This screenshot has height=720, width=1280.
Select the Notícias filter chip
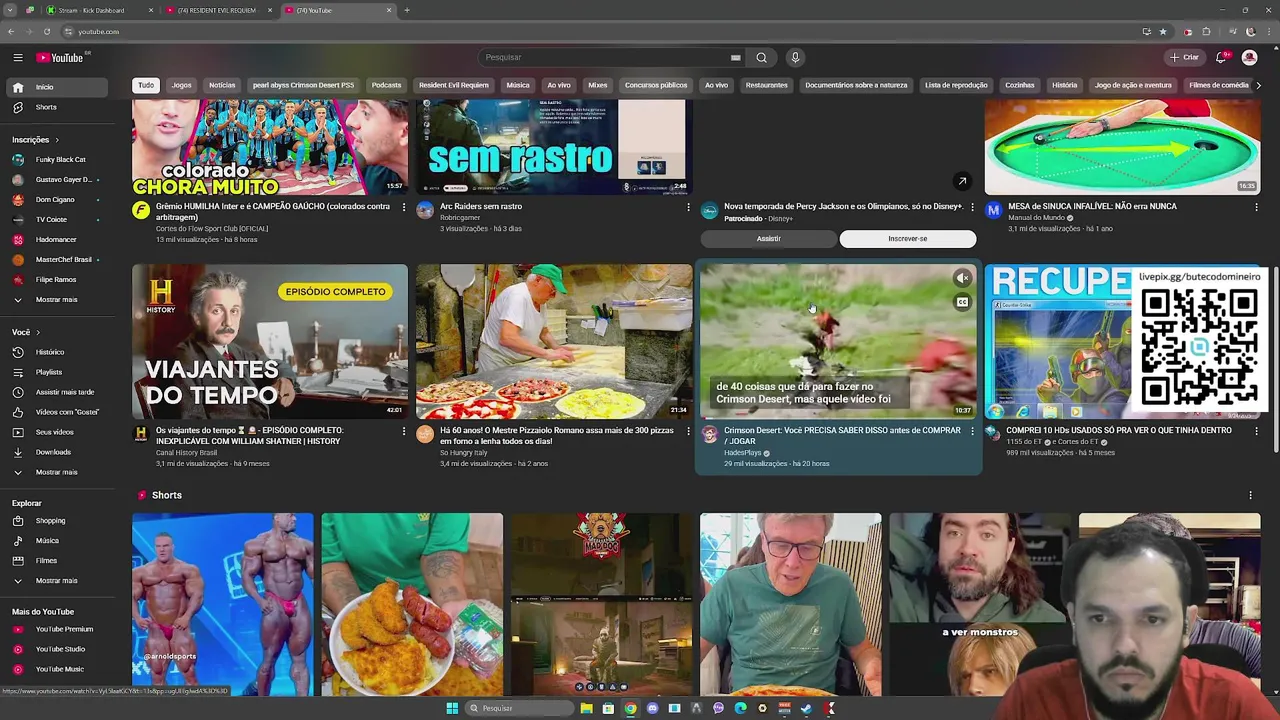click(222, 86)
